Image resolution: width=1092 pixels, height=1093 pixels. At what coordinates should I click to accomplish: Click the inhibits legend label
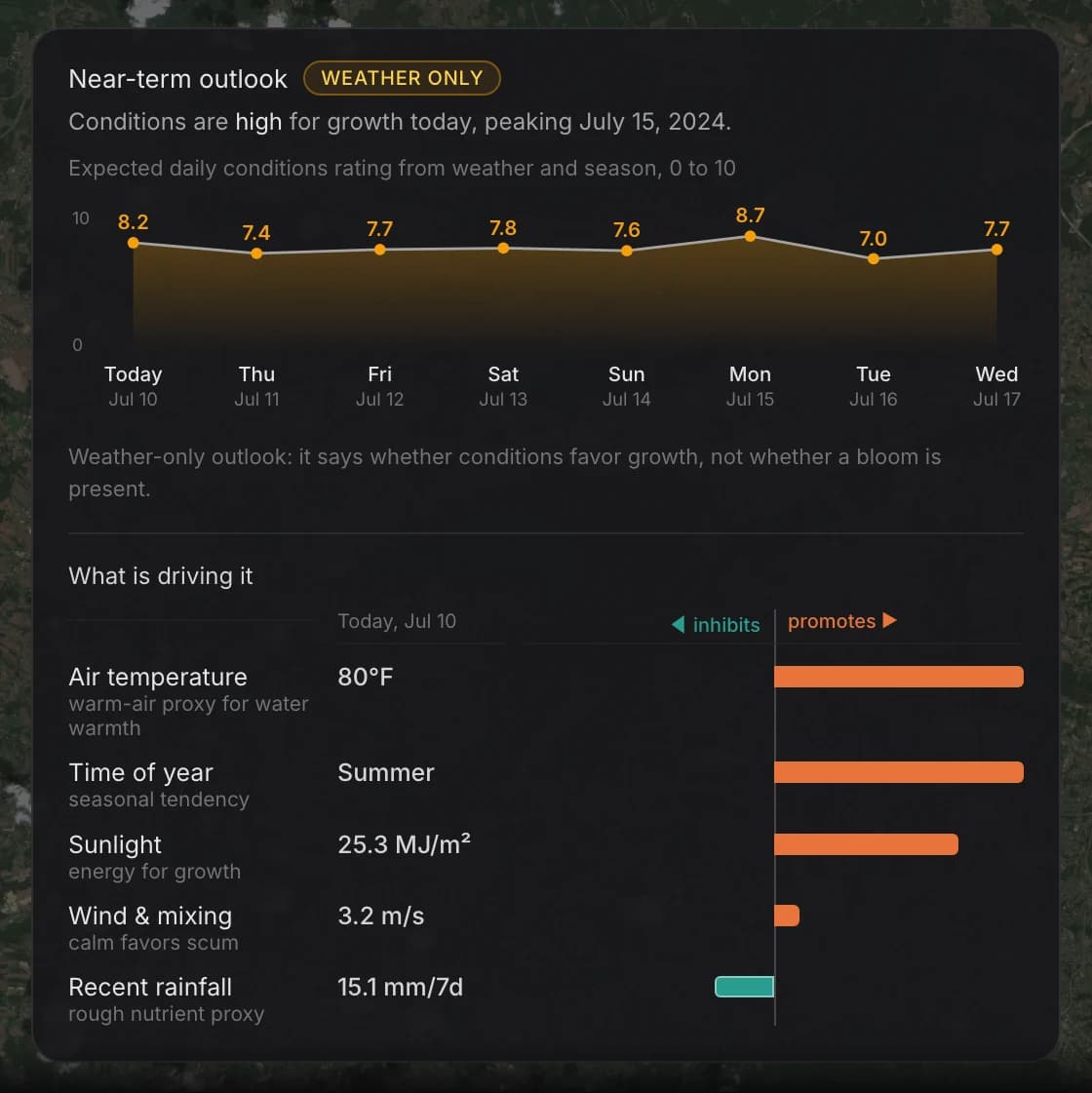[x=726, y=625]
